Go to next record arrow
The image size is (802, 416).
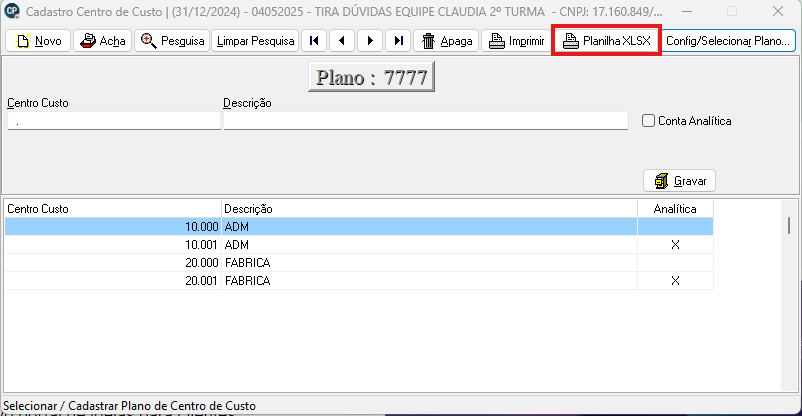370,41
